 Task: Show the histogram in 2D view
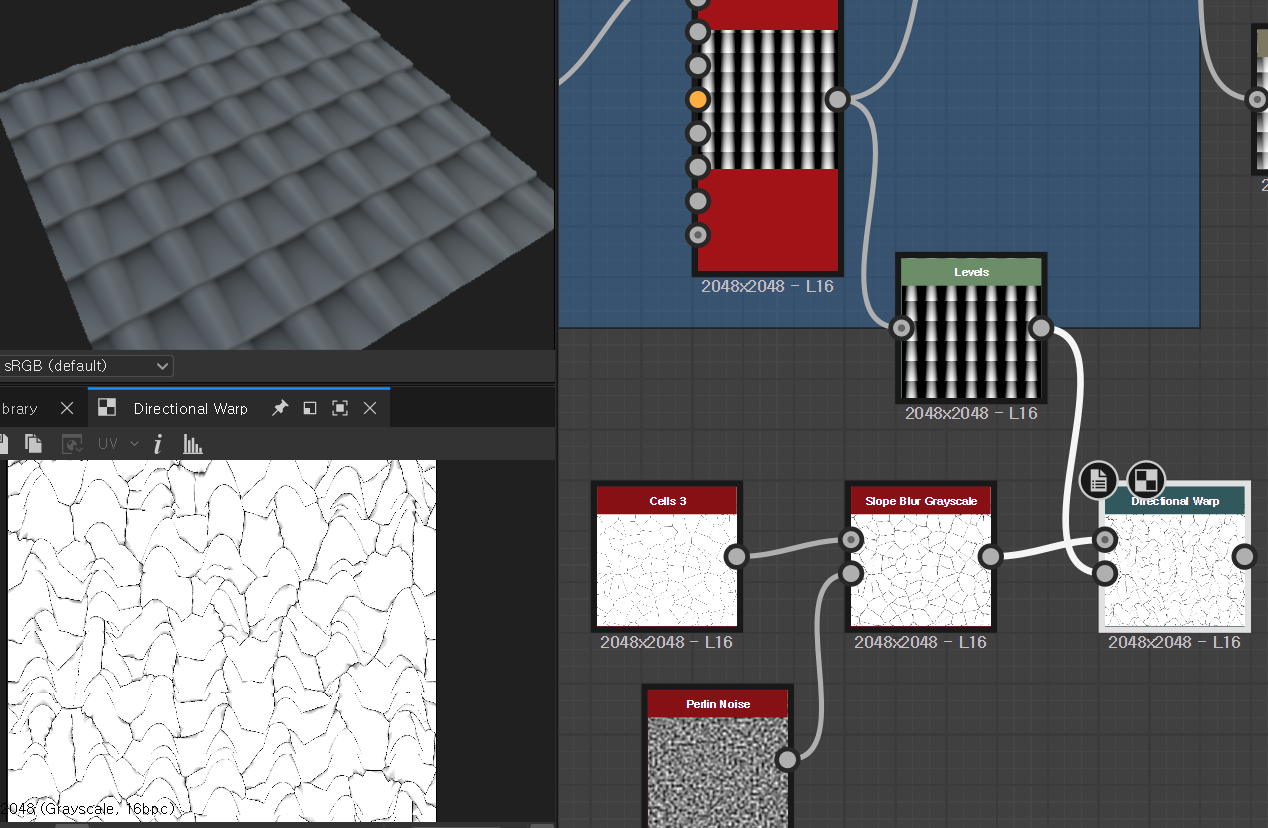coord(193,444)
